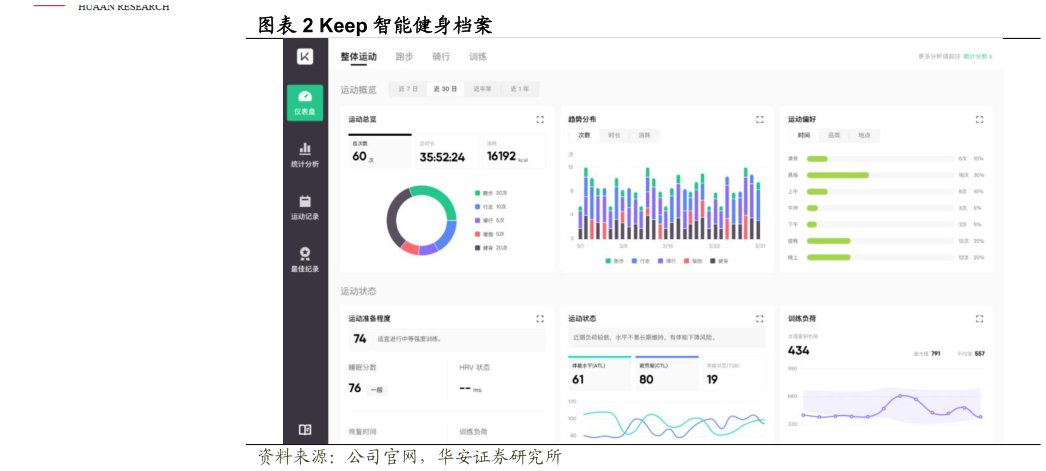The width and height of the screenshot is (1046, 471).
Task: Expand the 运动准备程度 card to fullscreen
Action: pyautogui.click(x=540, y=319)
